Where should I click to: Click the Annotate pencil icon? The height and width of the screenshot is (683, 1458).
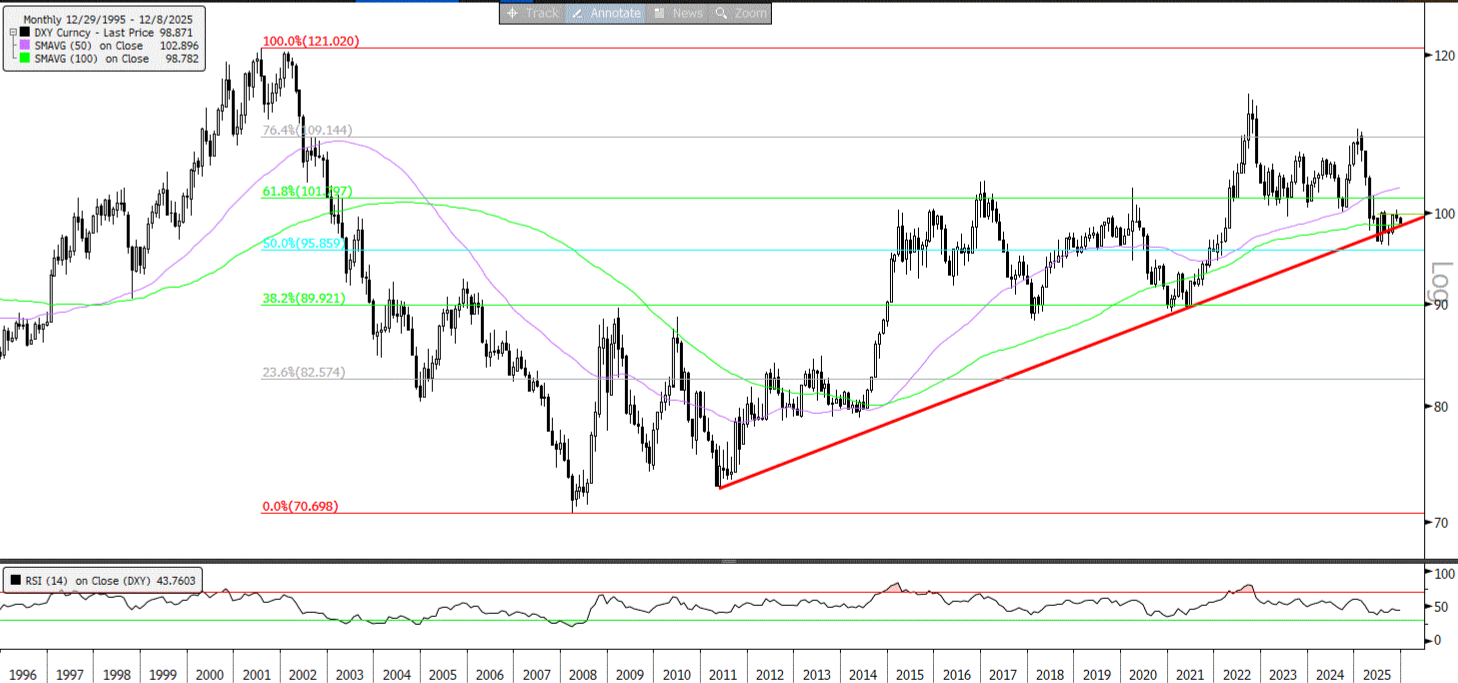[578, 13]
